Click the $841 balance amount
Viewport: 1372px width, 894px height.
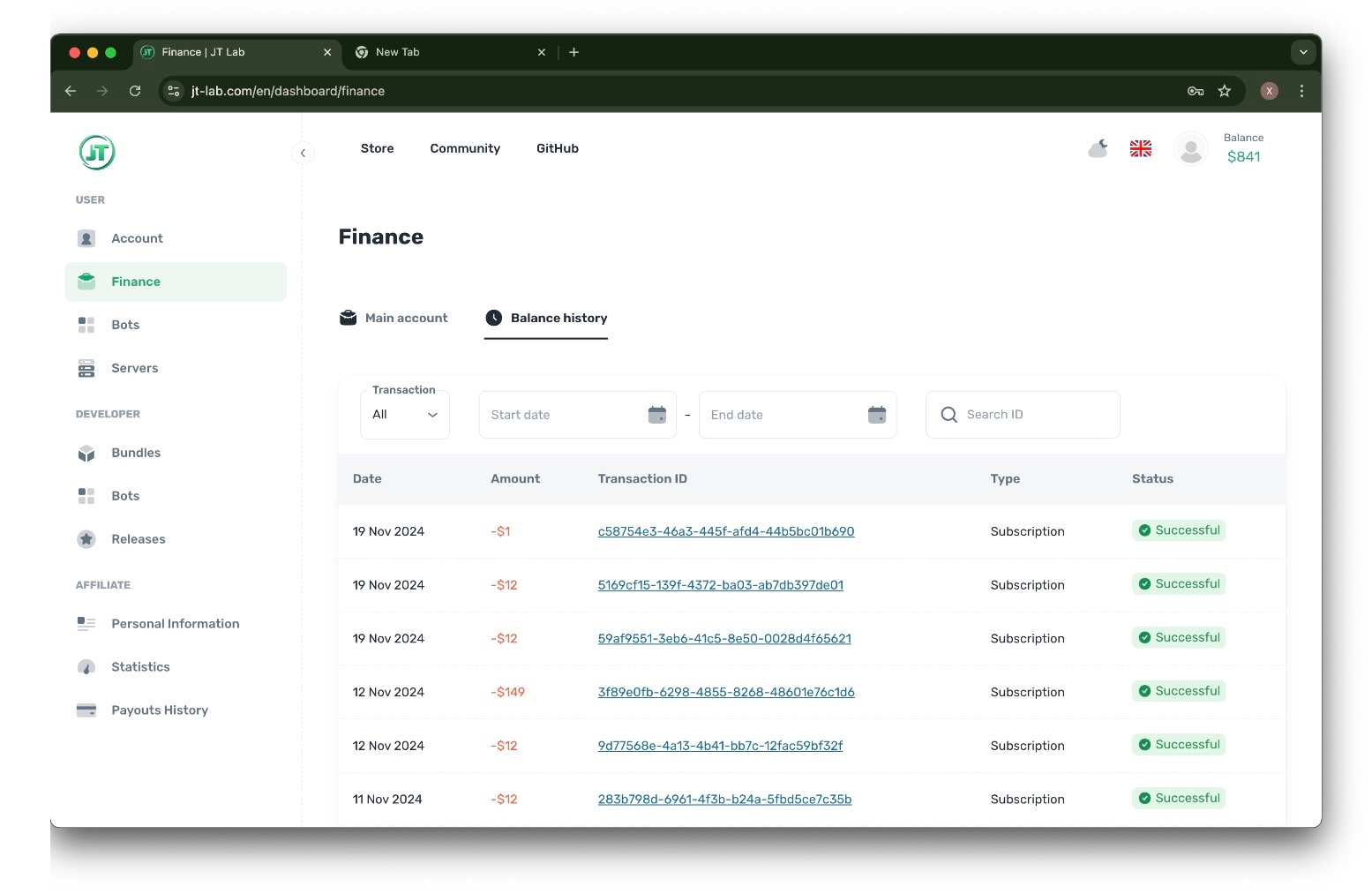point(1244,157)
